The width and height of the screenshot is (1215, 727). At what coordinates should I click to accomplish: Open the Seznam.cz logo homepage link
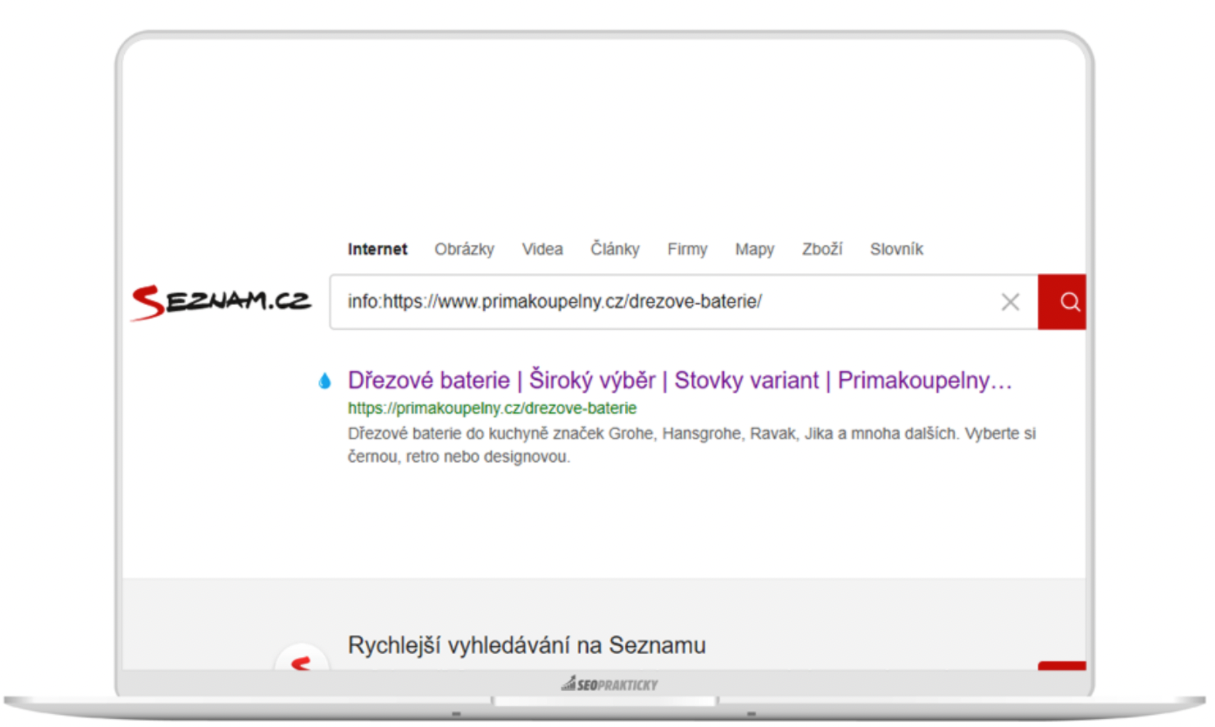221,302
